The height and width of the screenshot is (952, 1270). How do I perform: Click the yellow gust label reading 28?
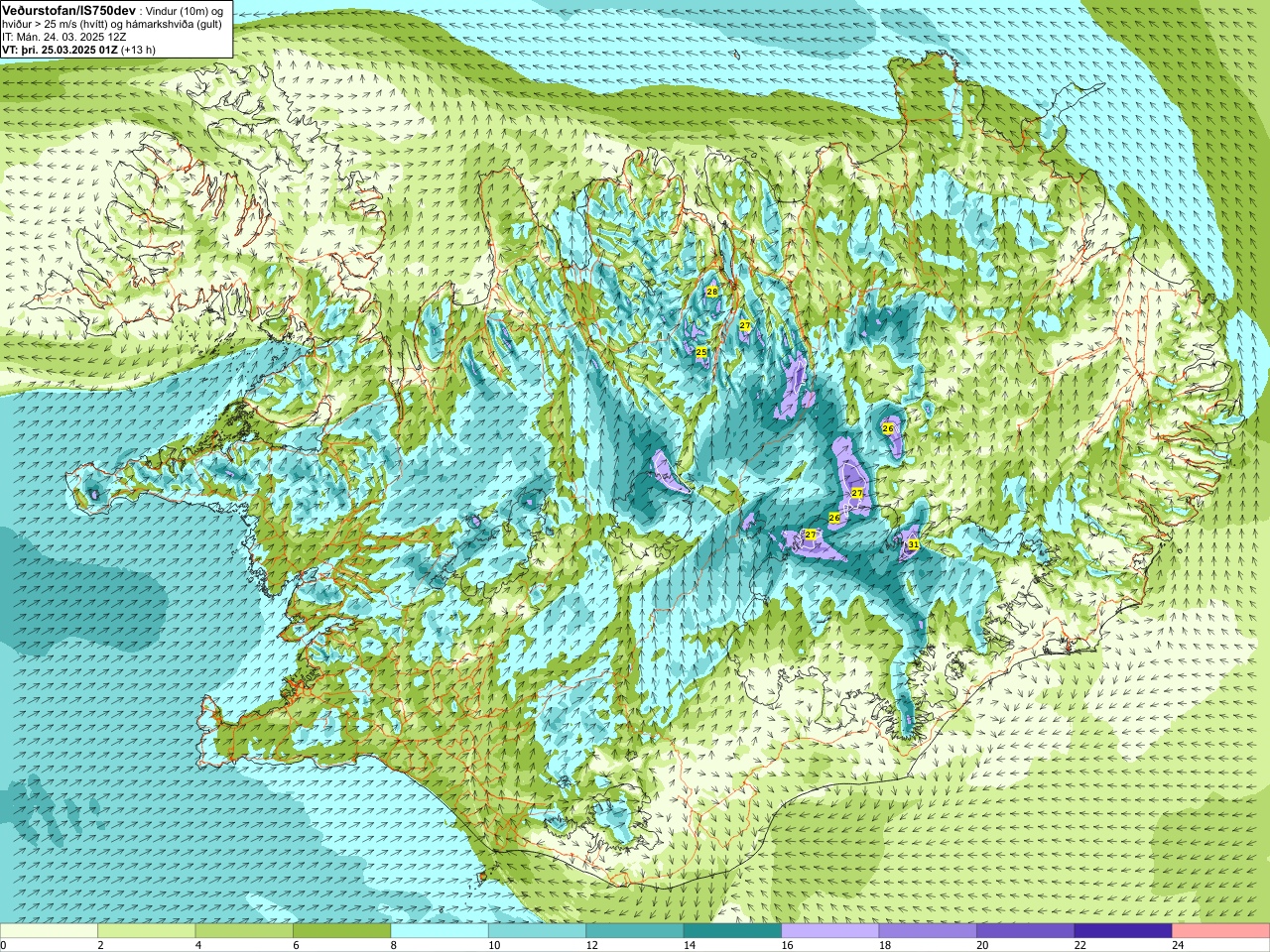[712, 292]
